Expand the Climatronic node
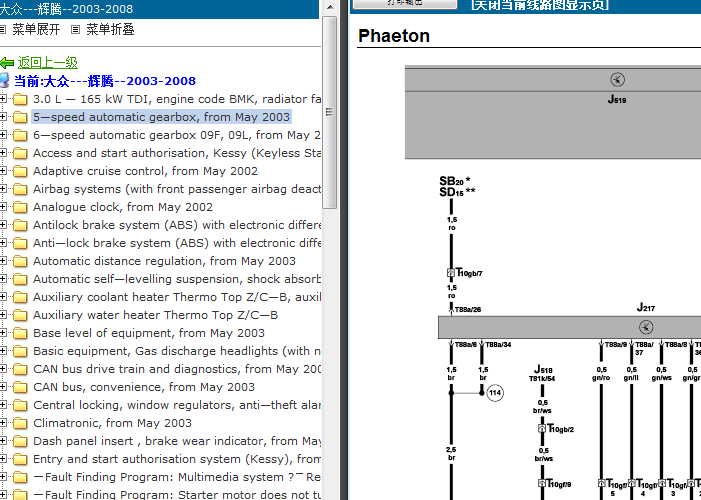Image resolution: width=701 pixels, height=500 pixels. point(3,423)
